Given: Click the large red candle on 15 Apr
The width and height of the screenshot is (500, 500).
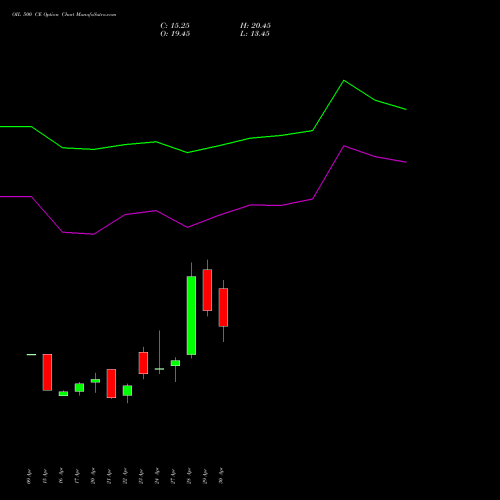Looking at the screenshot, I should pos(47,372).
